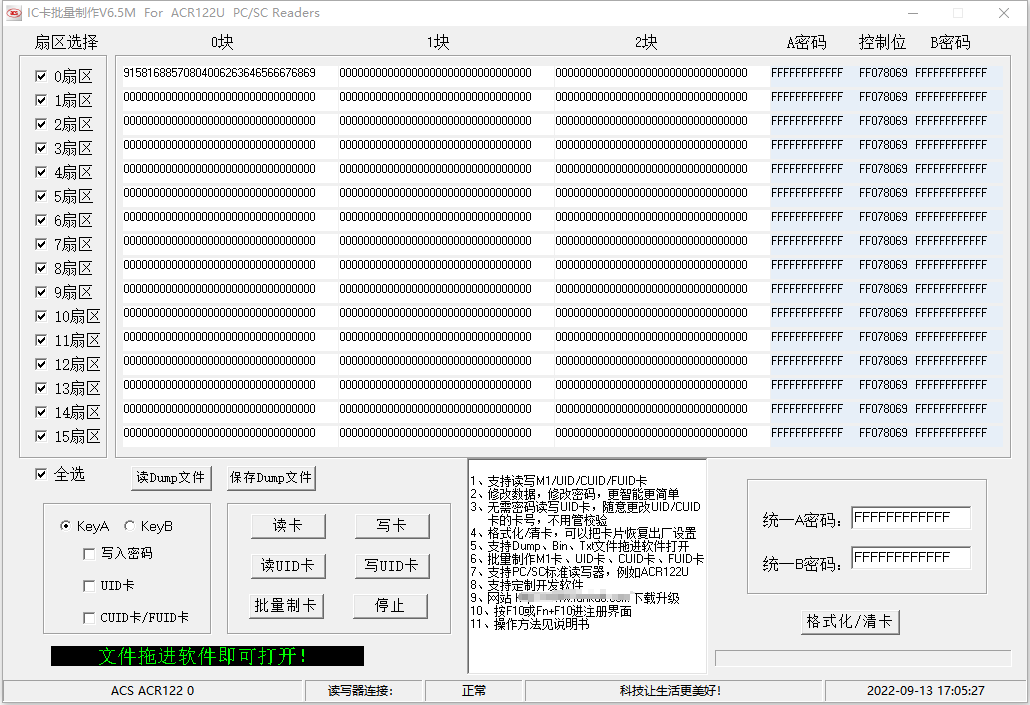Click the 批量制卡 batch button
Viewport: 1030px width, 705px height.
(x=285, y=606)
